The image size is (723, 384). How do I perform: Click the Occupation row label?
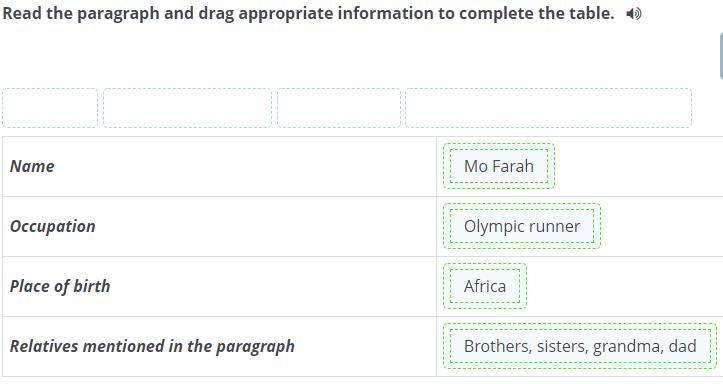(53, 226)
